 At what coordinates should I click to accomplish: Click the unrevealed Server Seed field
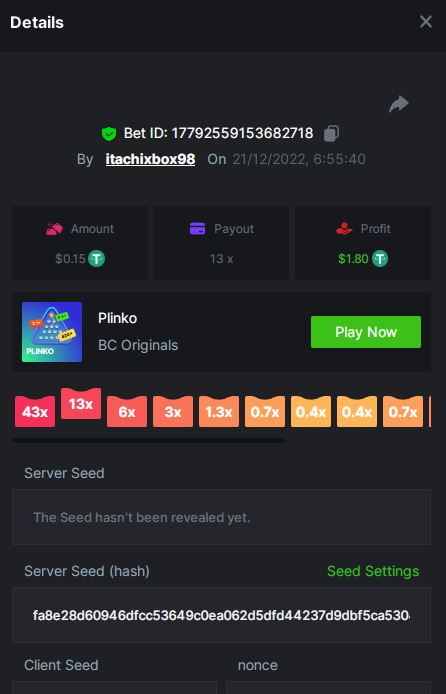tap(221, 517)
